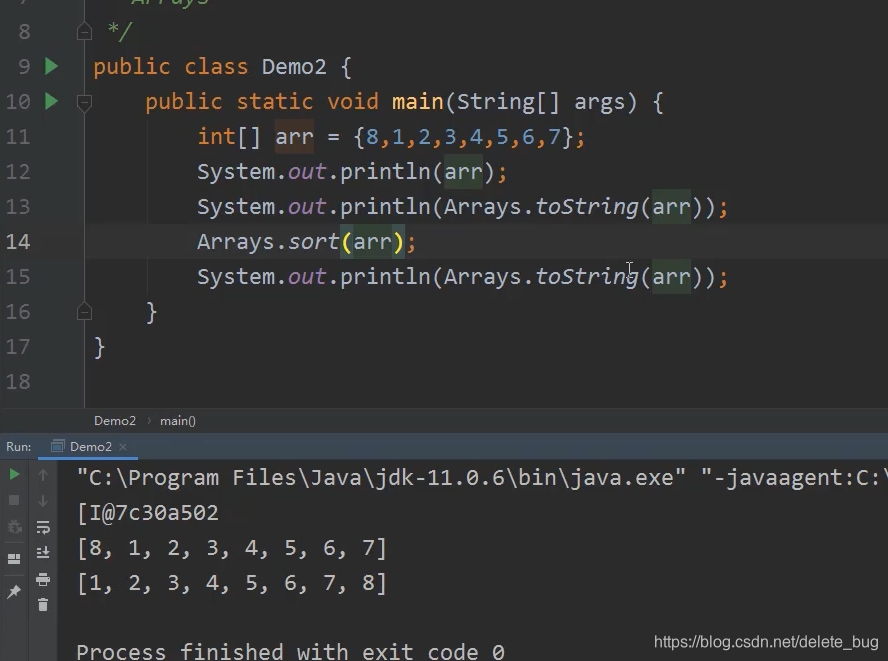Select the int[] arr declaration on line 11

point(391,137)
